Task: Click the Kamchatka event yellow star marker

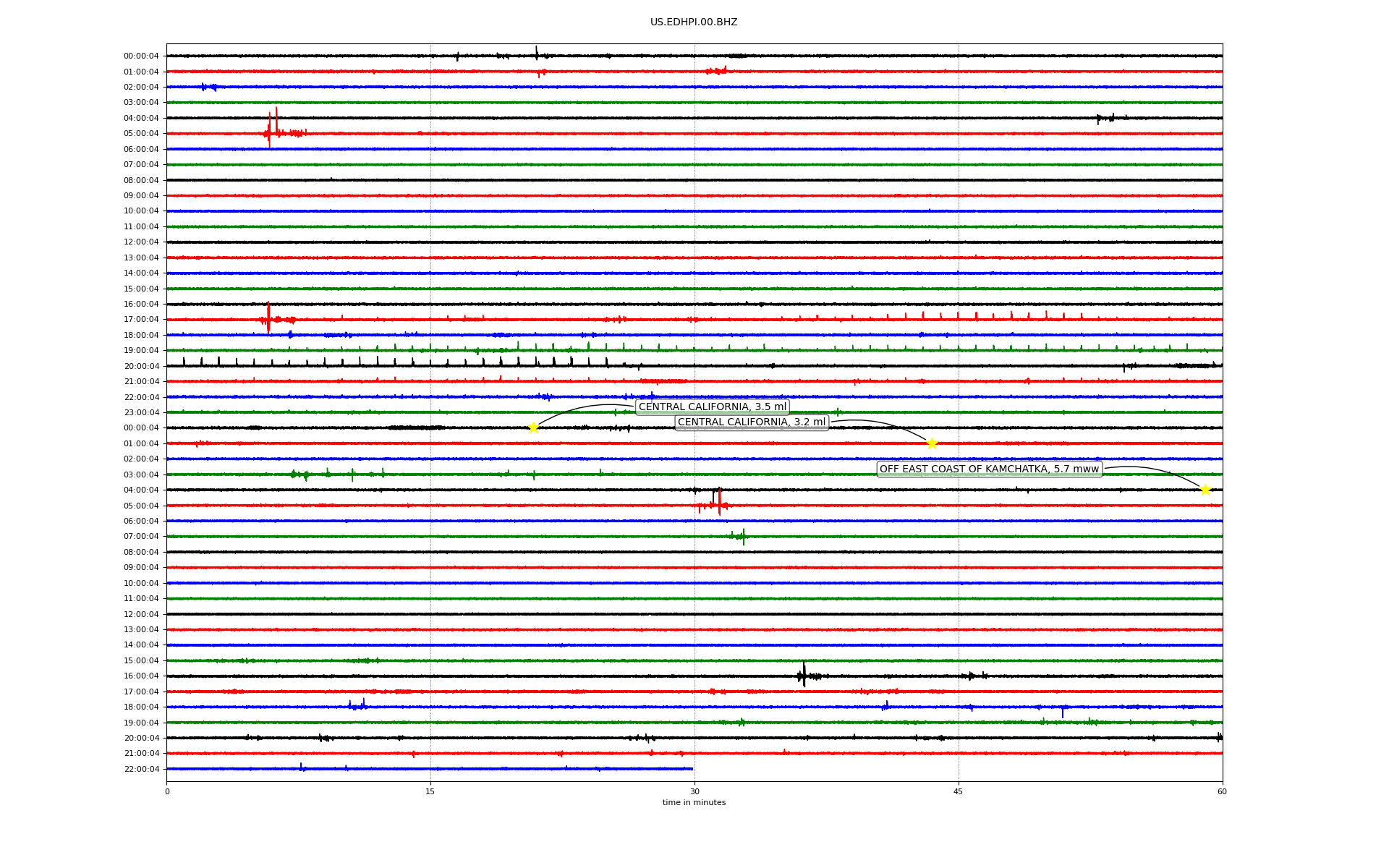Action: (1205, 490)
